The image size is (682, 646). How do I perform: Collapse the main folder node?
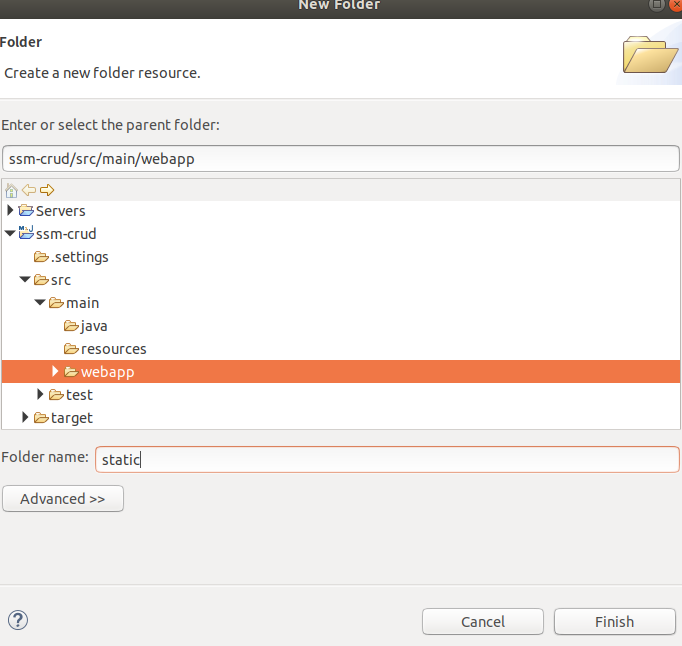pos(40,303)
